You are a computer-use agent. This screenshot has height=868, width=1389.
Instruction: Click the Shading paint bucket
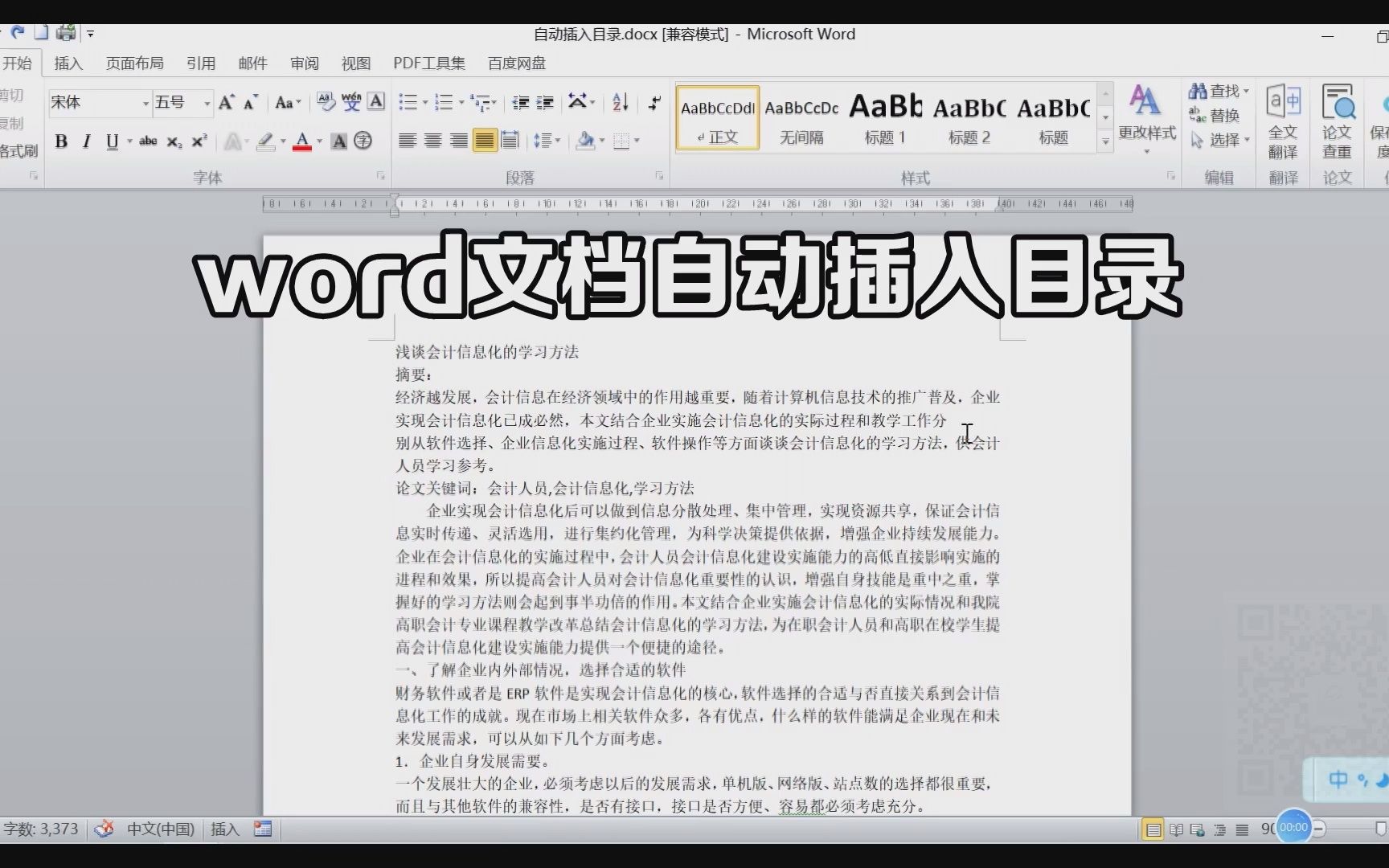tap(586, 141)
